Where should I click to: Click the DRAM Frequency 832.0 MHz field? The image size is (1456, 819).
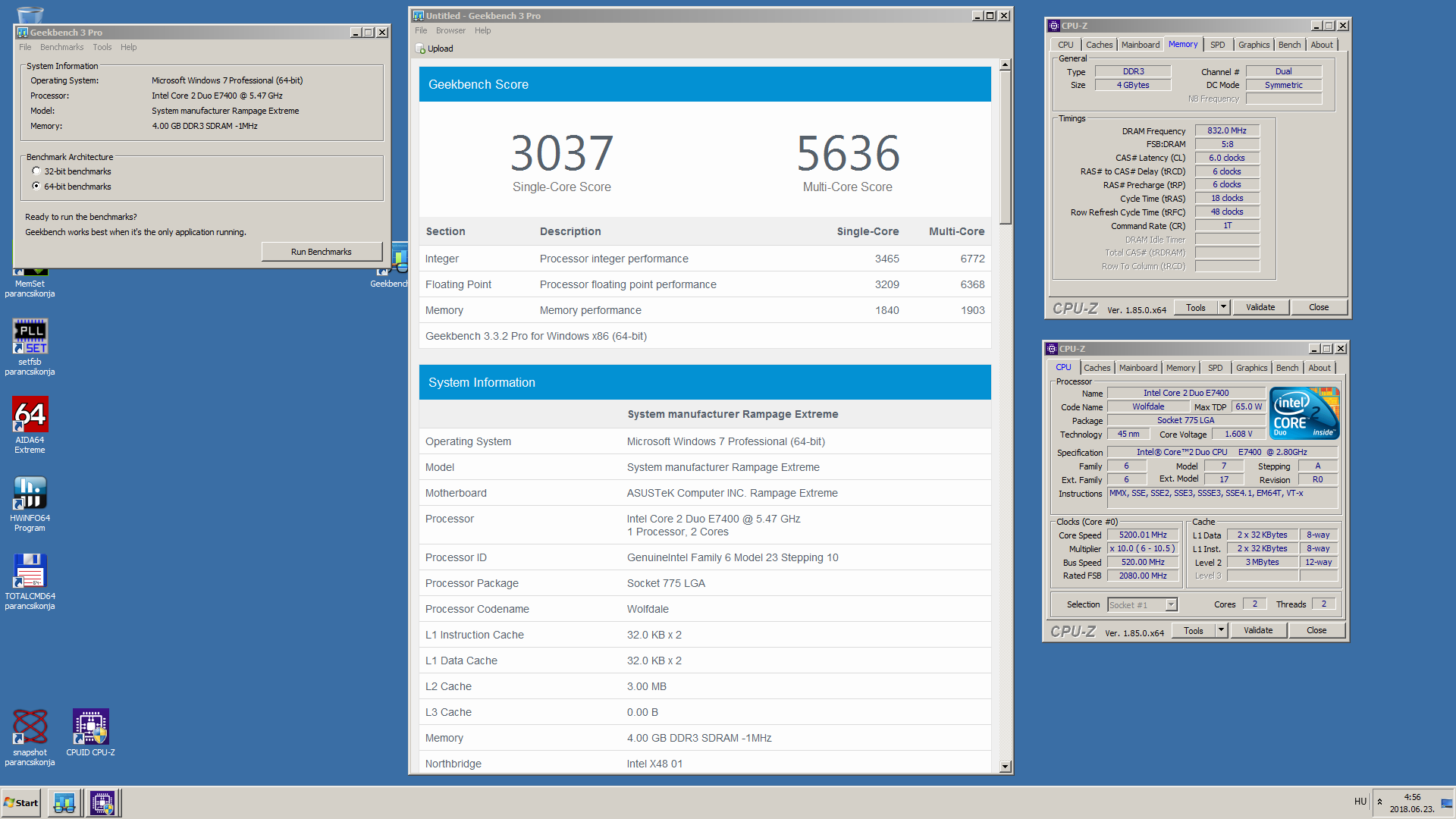[x=1227, y=130]
